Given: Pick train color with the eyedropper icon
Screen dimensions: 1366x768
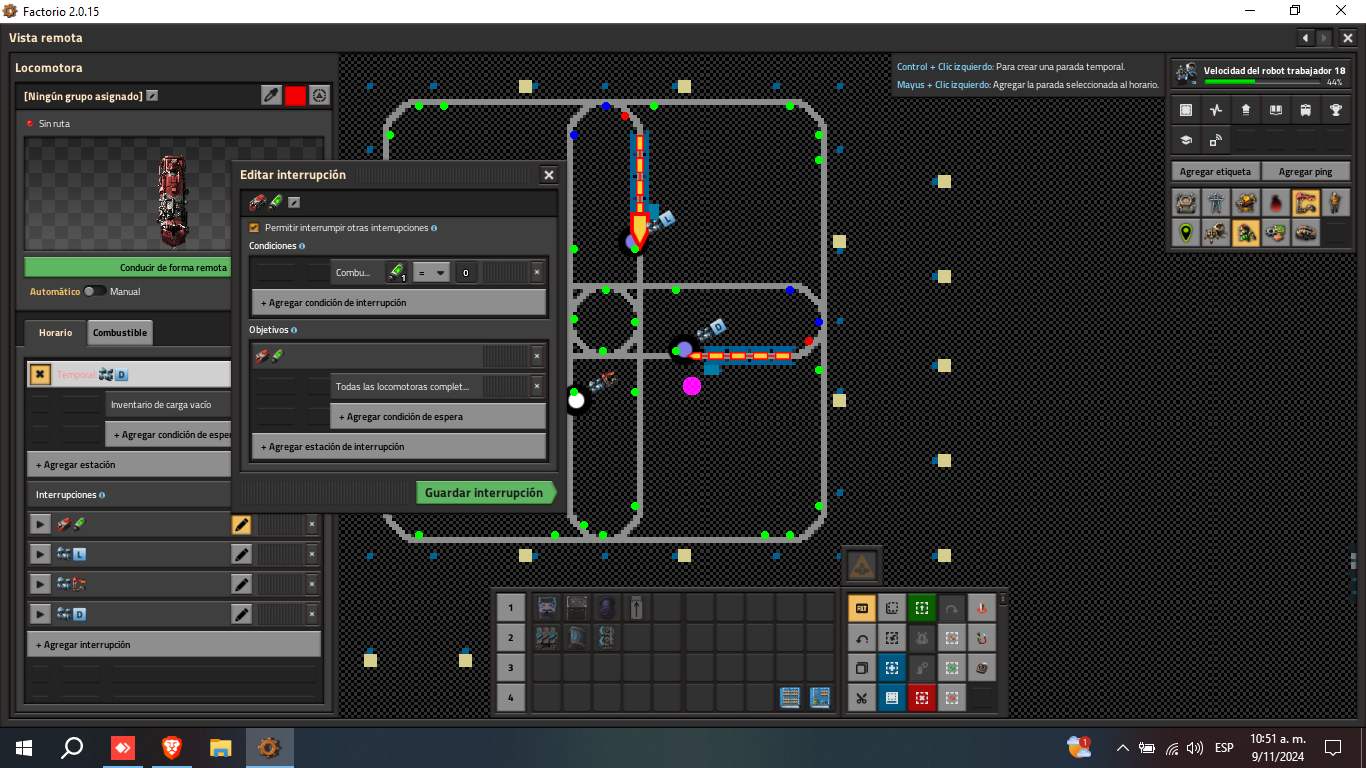Looking at the screenshot, I should pyautogui.click(x=271, y=96).
